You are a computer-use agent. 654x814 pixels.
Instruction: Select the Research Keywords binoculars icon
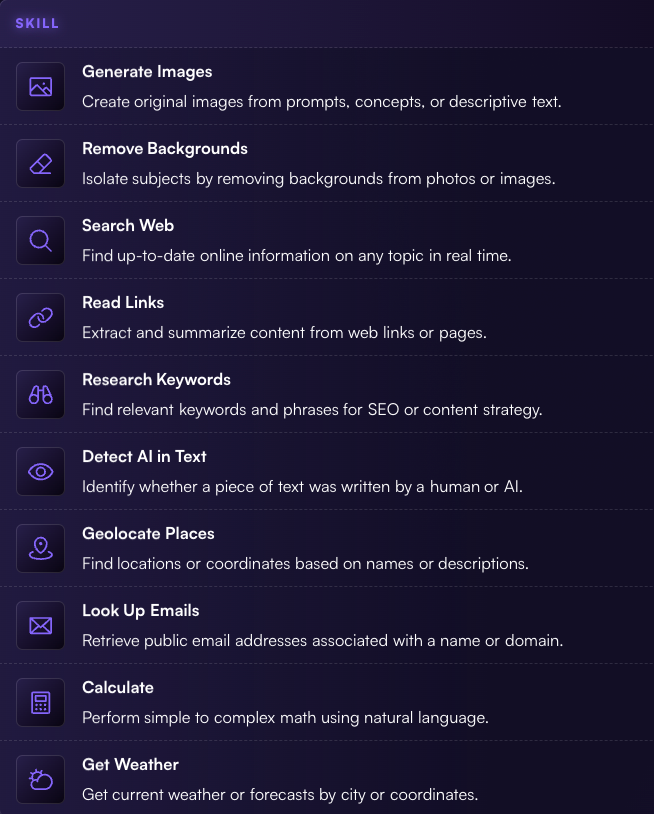pos(40,395)
